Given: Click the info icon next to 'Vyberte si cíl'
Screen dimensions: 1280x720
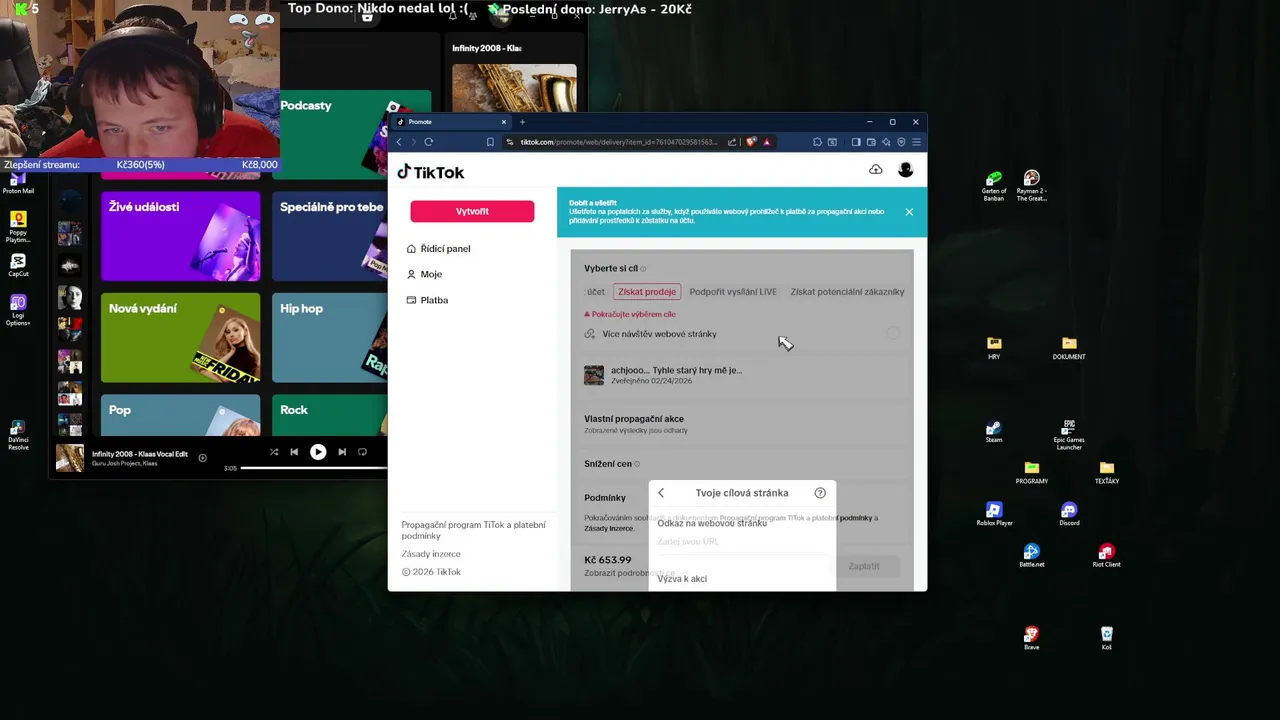Looking at the screenshot, I should 643,269.
